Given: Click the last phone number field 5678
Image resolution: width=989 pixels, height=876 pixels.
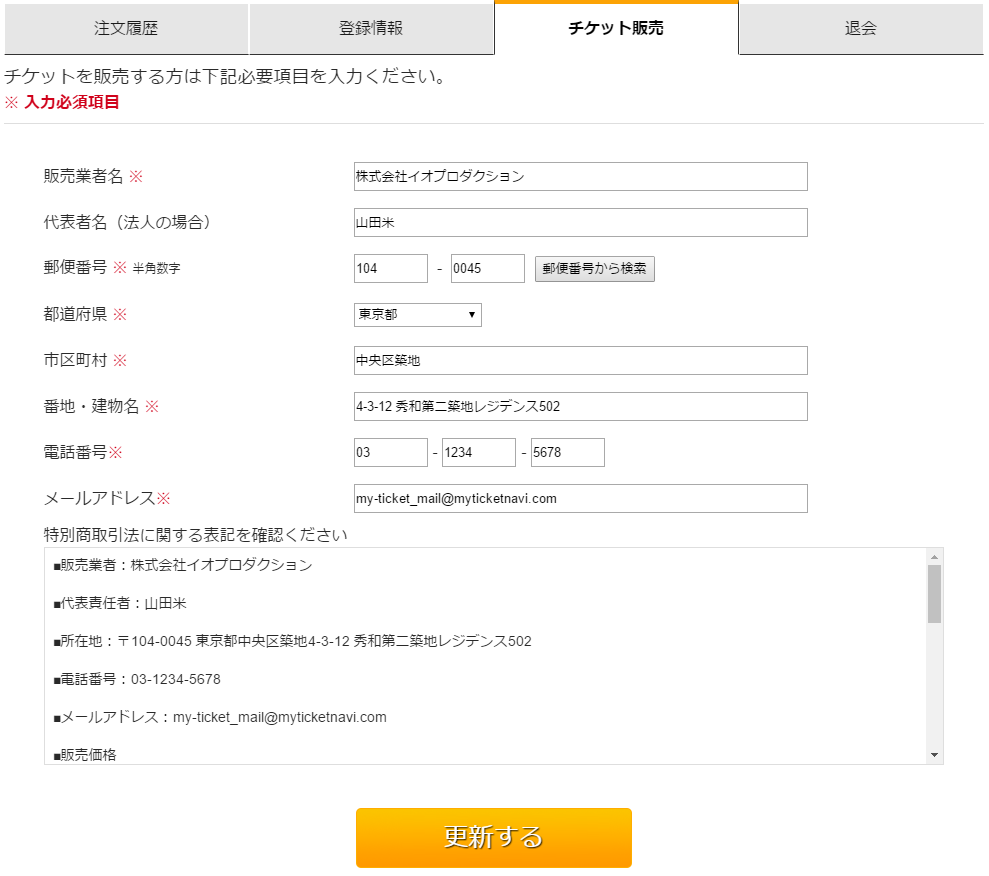Looking at the screenshot, I should [567, 453].
